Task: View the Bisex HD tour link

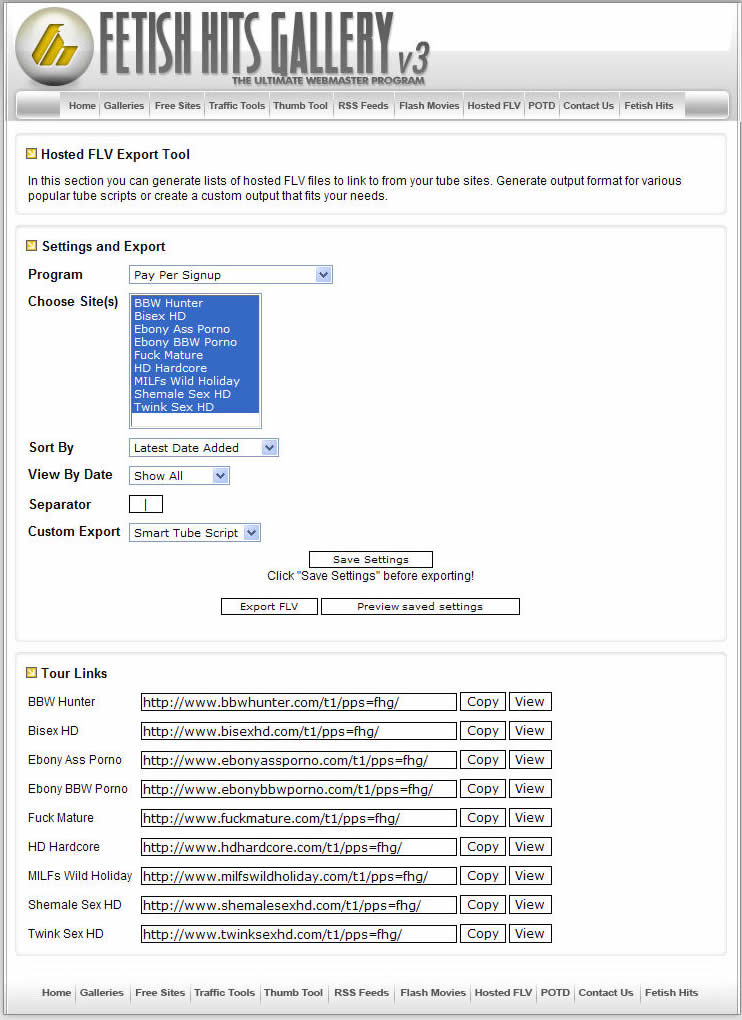Action: point(530,731)
